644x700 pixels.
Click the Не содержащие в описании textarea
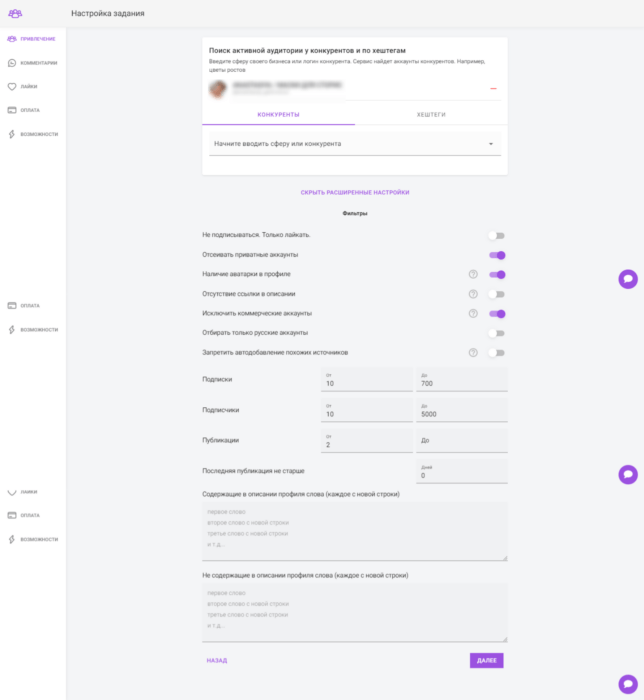[355, 612]
